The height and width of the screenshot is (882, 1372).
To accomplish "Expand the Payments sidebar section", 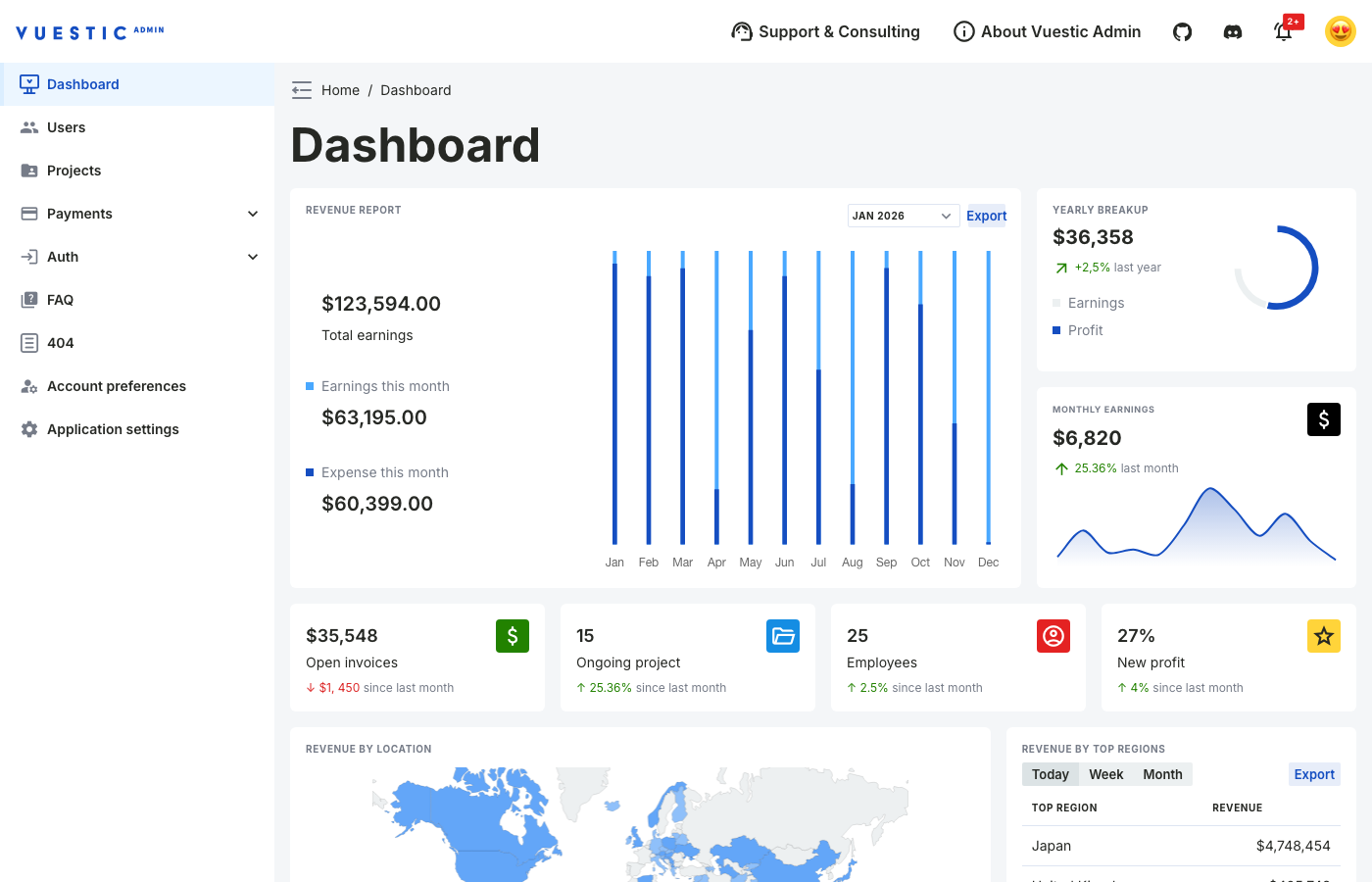I will [137, 214].
